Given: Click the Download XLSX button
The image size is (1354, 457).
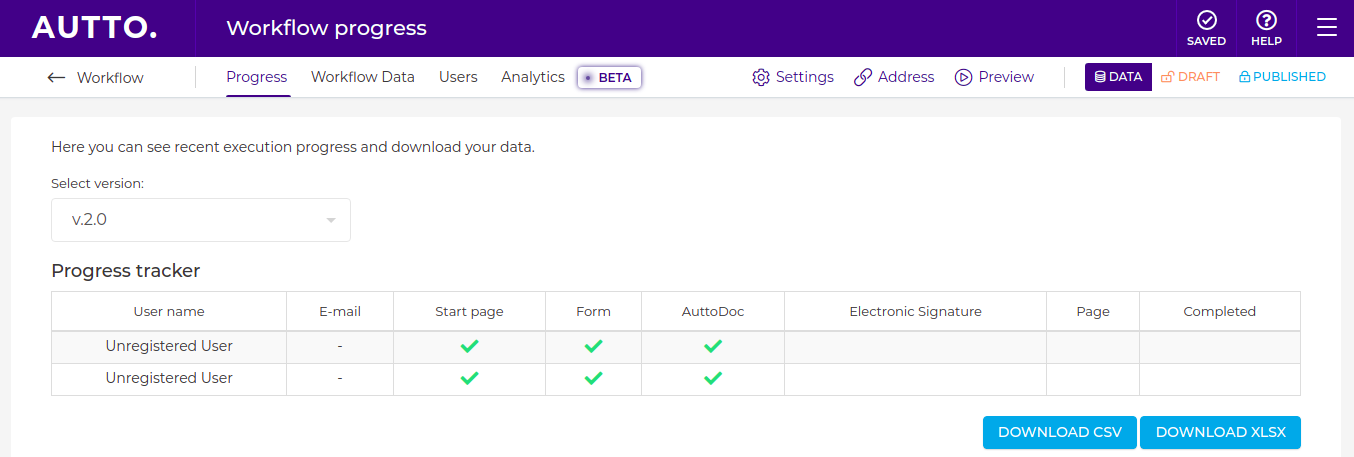Looking at the screenshot, I should pyautogui.click(x=1220, y=432).
